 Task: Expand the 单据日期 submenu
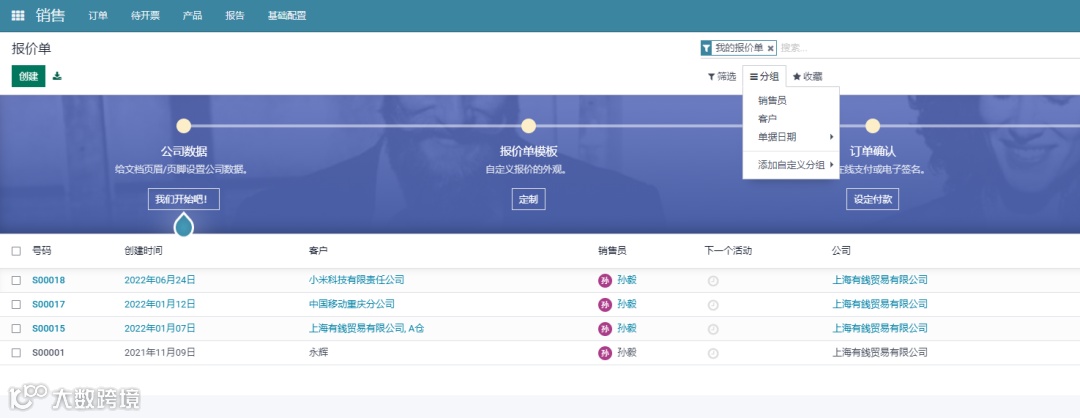point(791,136)
